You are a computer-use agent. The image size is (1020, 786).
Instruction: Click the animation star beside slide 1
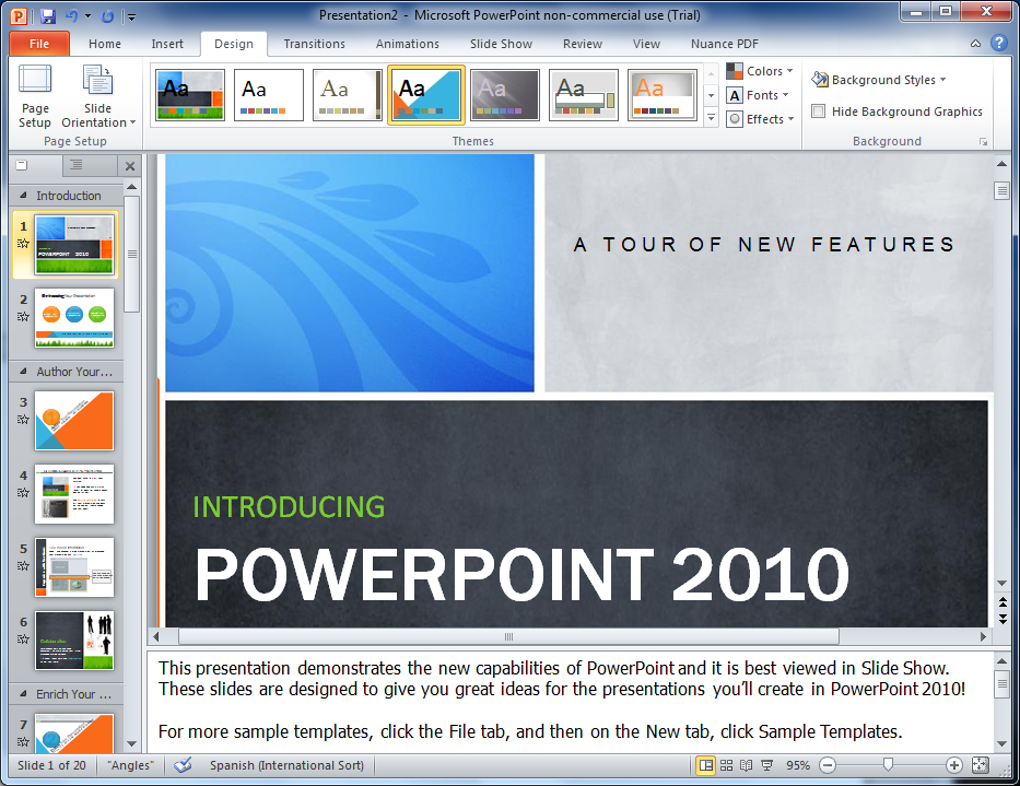(x=23, y=243)
